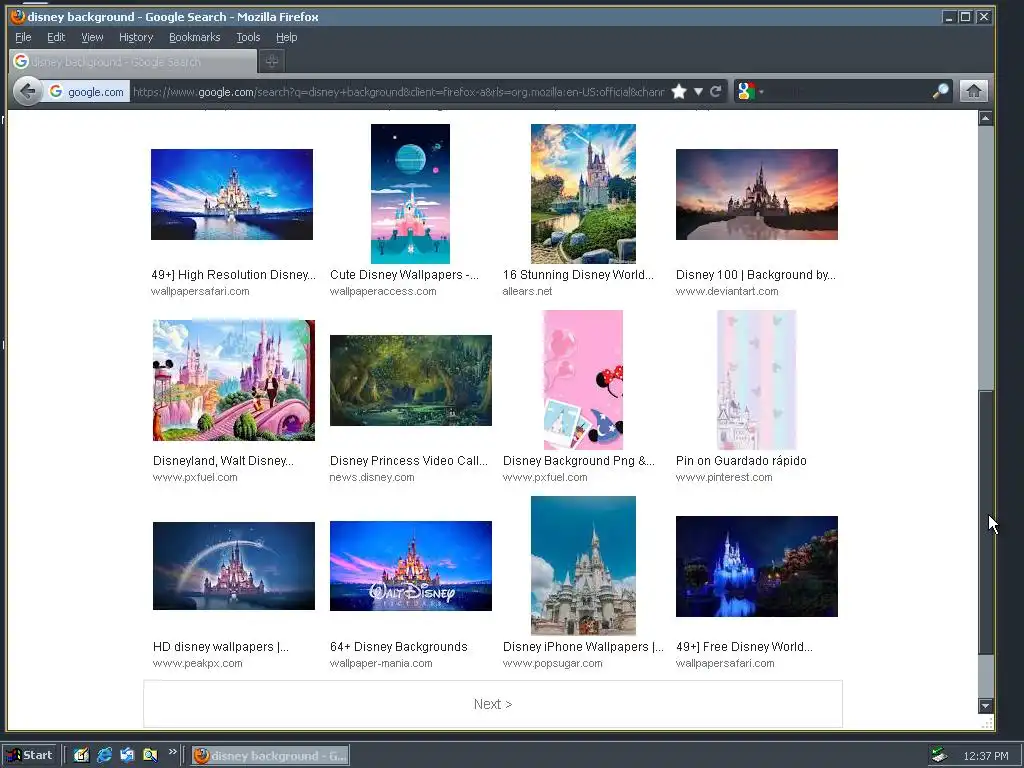The width and height of the screenshot is (1024, 768).
Task: Click the www.popsugar.com source text
Action: click(x=552, y=664)
